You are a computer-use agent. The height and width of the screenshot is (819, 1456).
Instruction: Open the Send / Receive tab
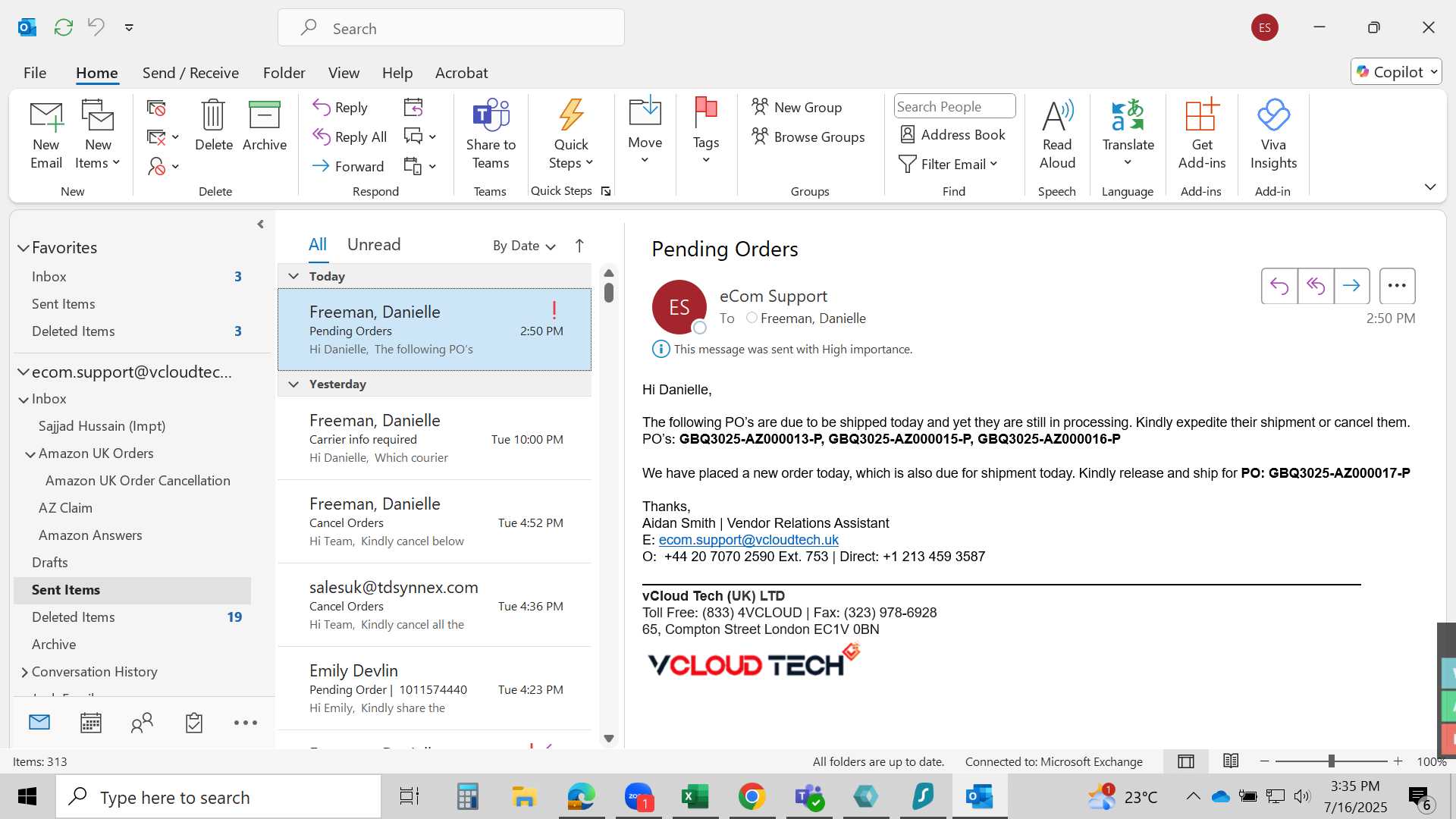(x=190, y=73)
